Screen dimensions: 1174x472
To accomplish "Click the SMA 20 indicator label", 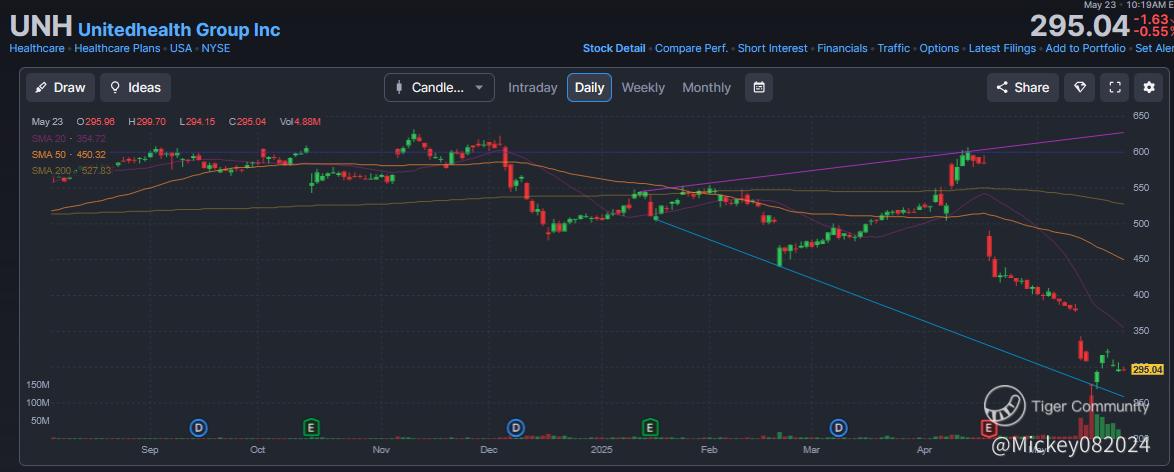I will [x=68, y=139].
